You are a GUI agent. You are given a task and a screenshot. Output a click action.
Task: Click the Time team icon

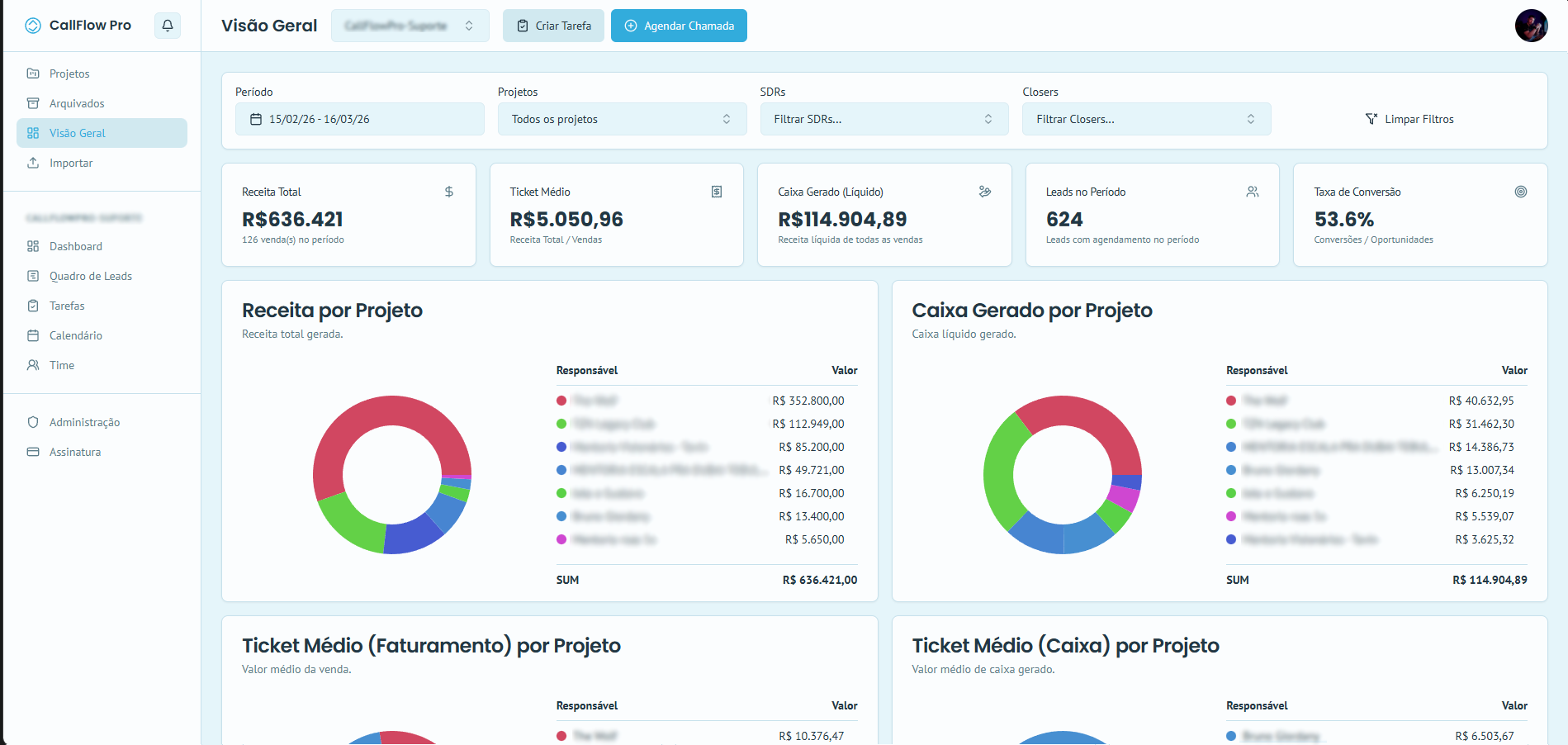pos(33,365)
